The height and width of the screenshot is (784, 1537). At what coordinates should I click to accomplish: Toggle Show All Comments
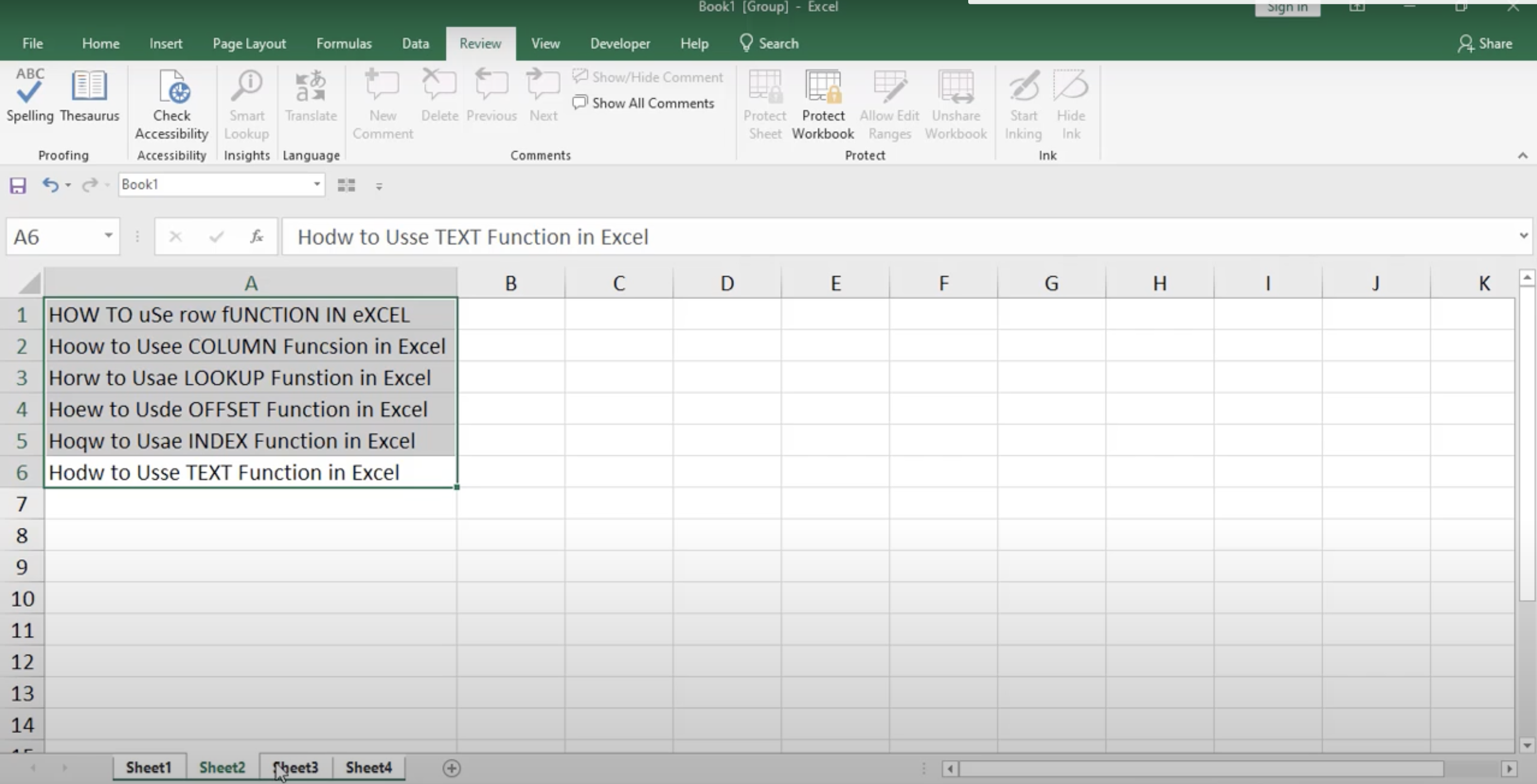coord(643,102)
